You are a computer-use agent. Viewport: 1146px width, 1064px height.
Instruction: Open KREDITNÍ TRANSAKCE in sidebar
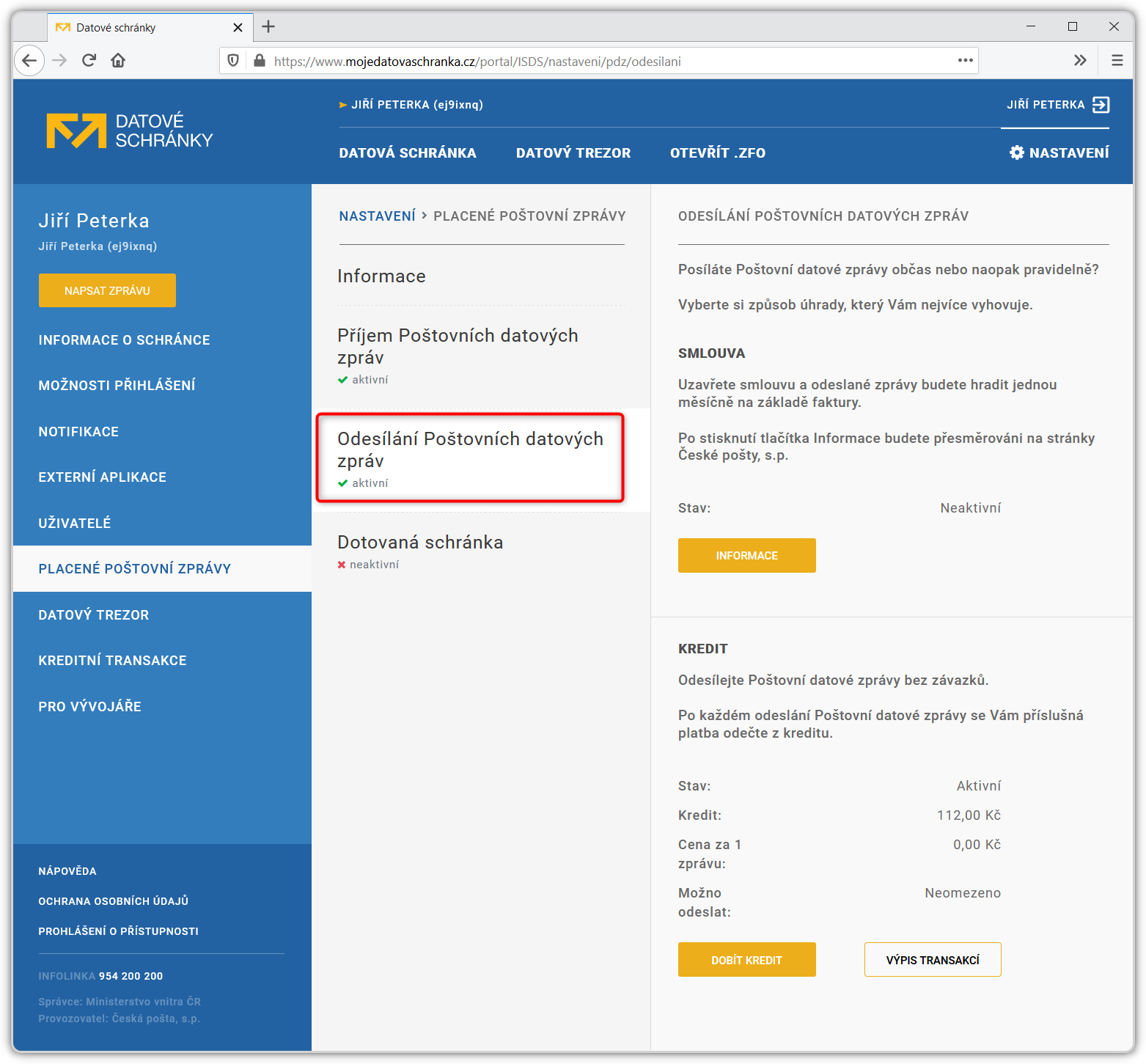point(112,660)
